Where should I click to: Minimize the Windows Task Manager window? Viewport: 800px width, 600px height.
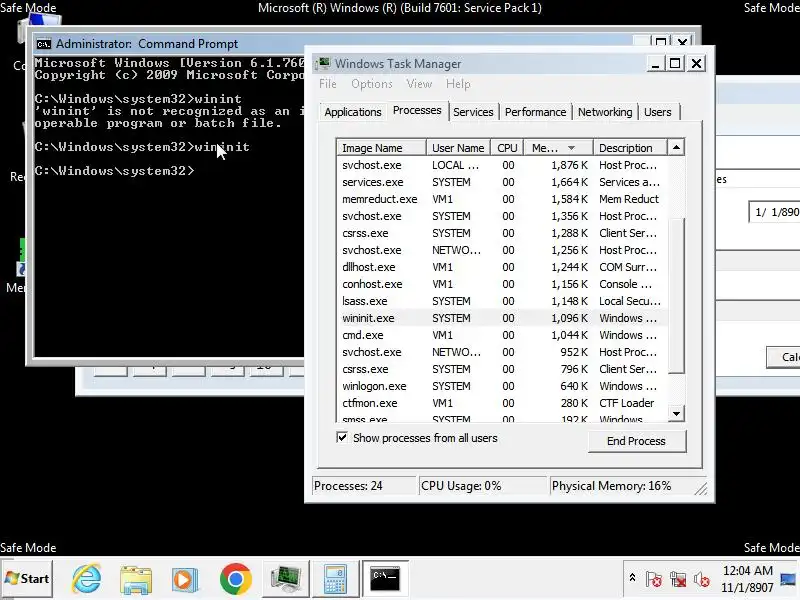coord(655,63)
